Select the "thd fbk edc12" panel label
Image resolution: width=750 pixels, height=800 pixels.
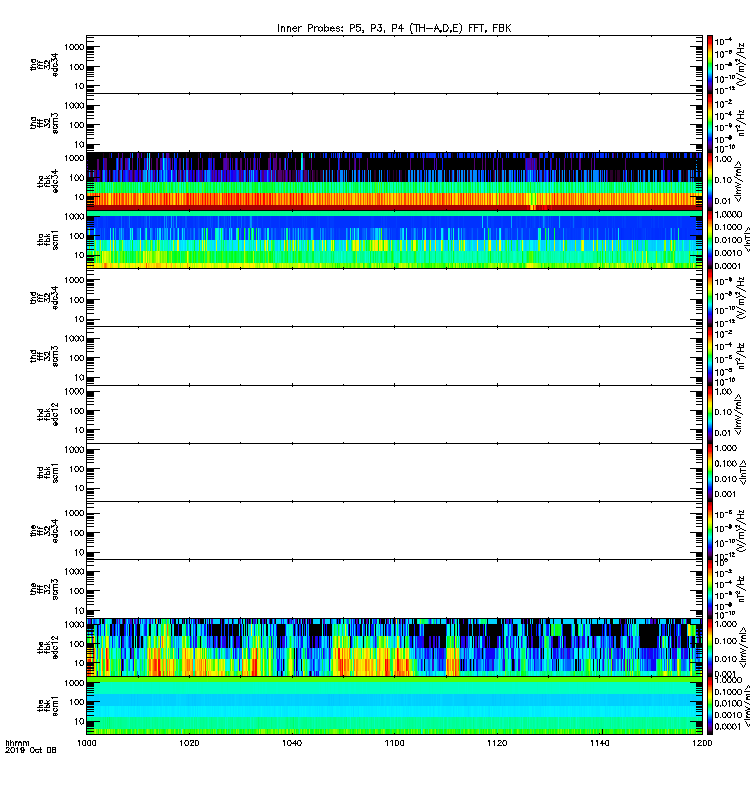point(48,414)
